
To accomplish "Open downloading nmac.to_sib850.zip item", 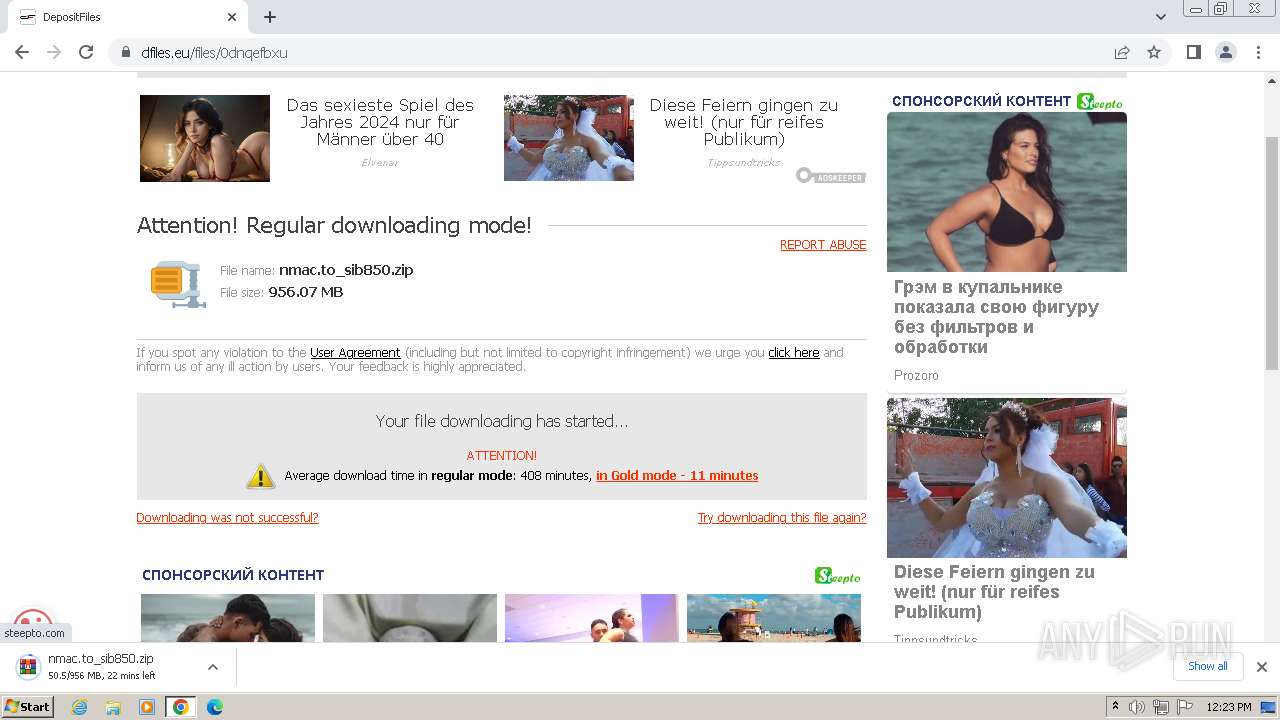I will (x=101, y=667).
